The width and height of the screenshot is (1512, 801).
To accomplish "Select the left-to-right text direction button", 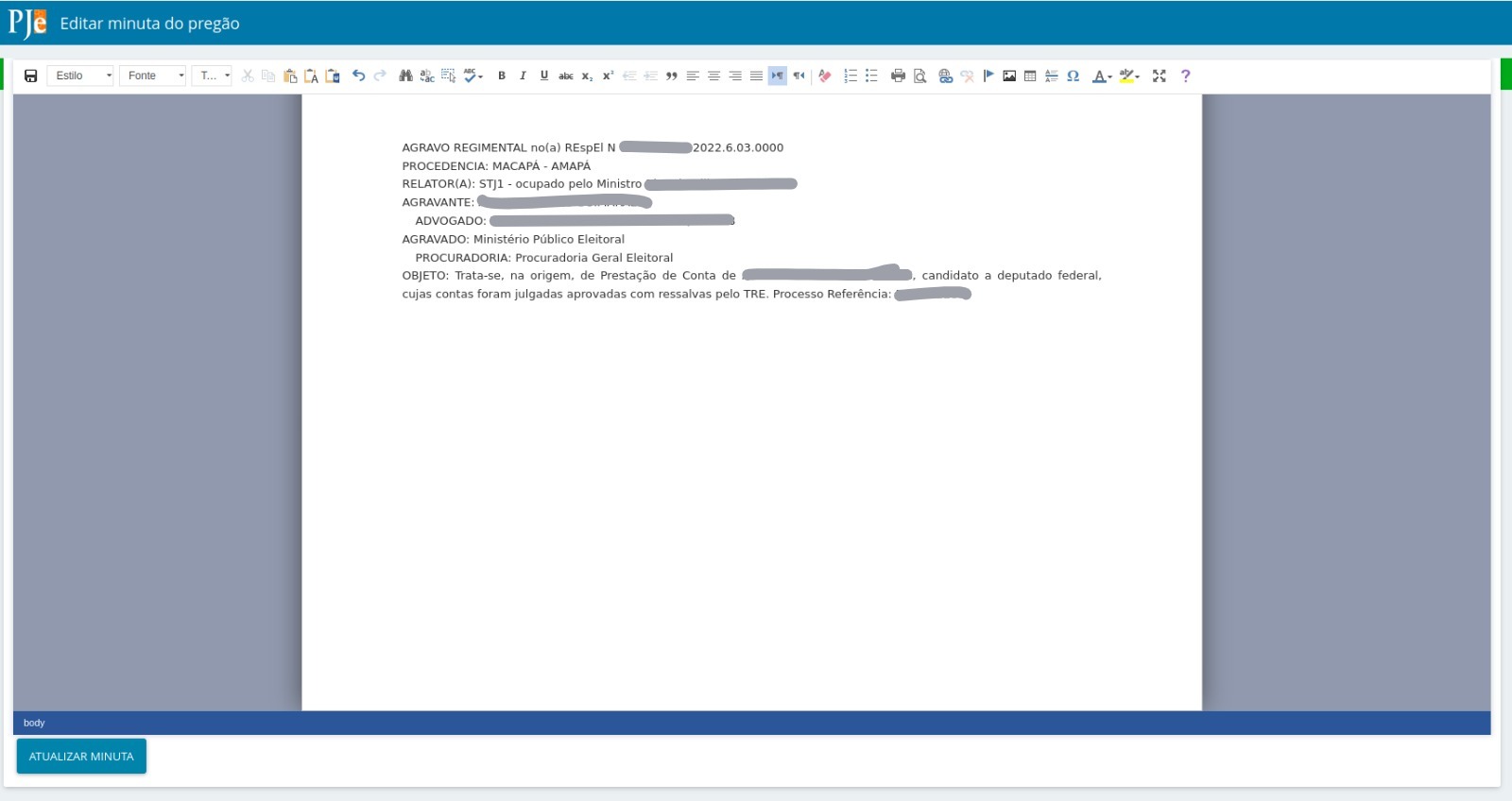I will coord(778,76).
